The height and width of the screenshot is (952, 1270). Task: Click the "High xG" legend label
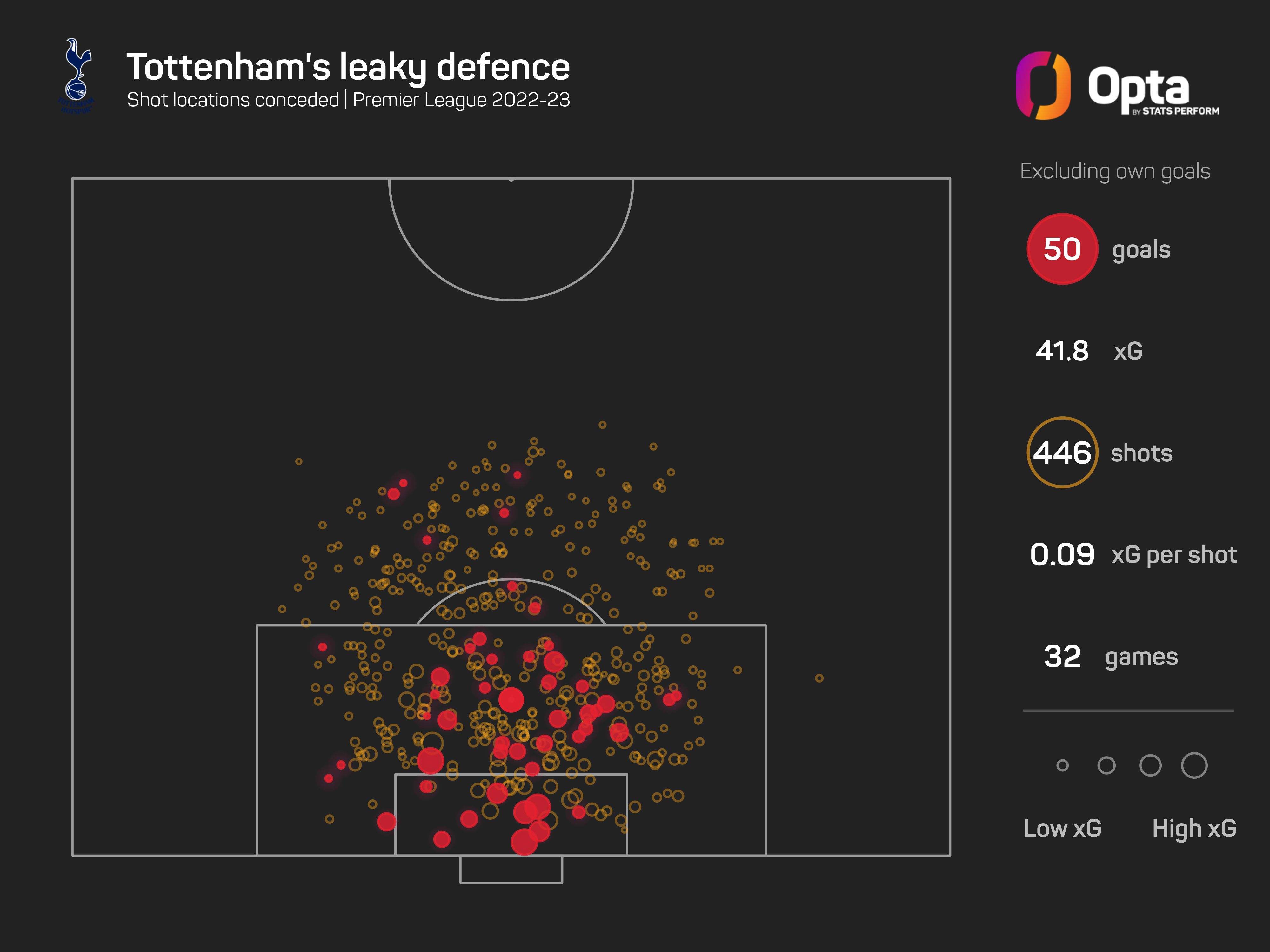(1193, 829)
